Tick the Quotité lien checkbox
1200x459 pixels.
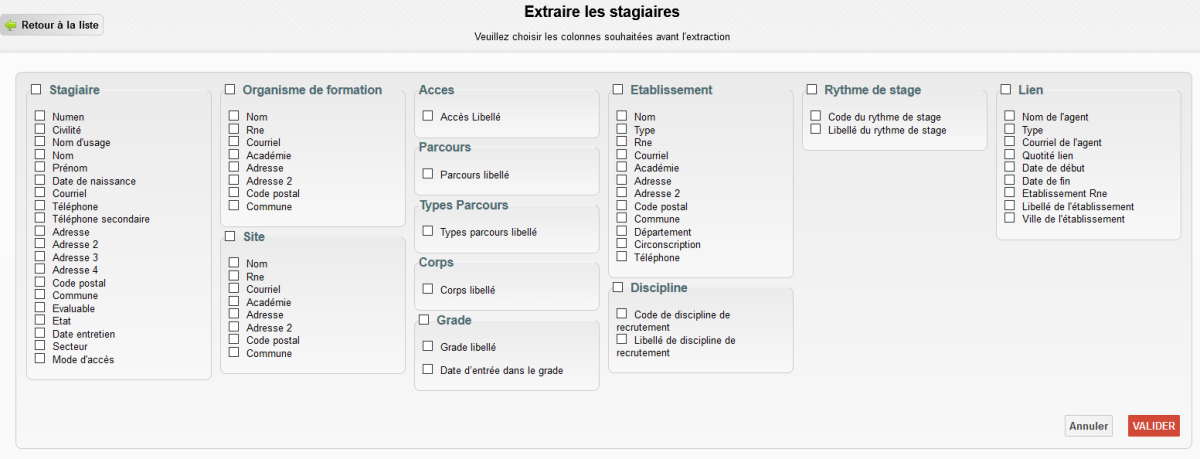[1010, 154]
